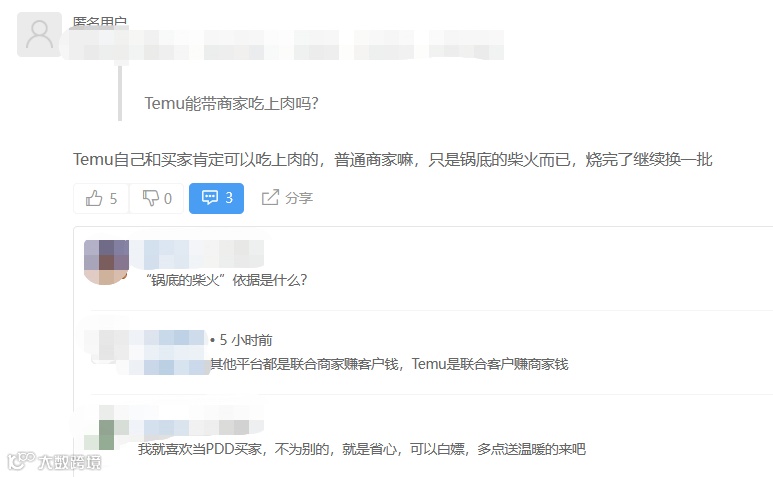Click third commenter's green pixelated avatar
Screen dimensions: 773x477
click(x=100, y=428)
